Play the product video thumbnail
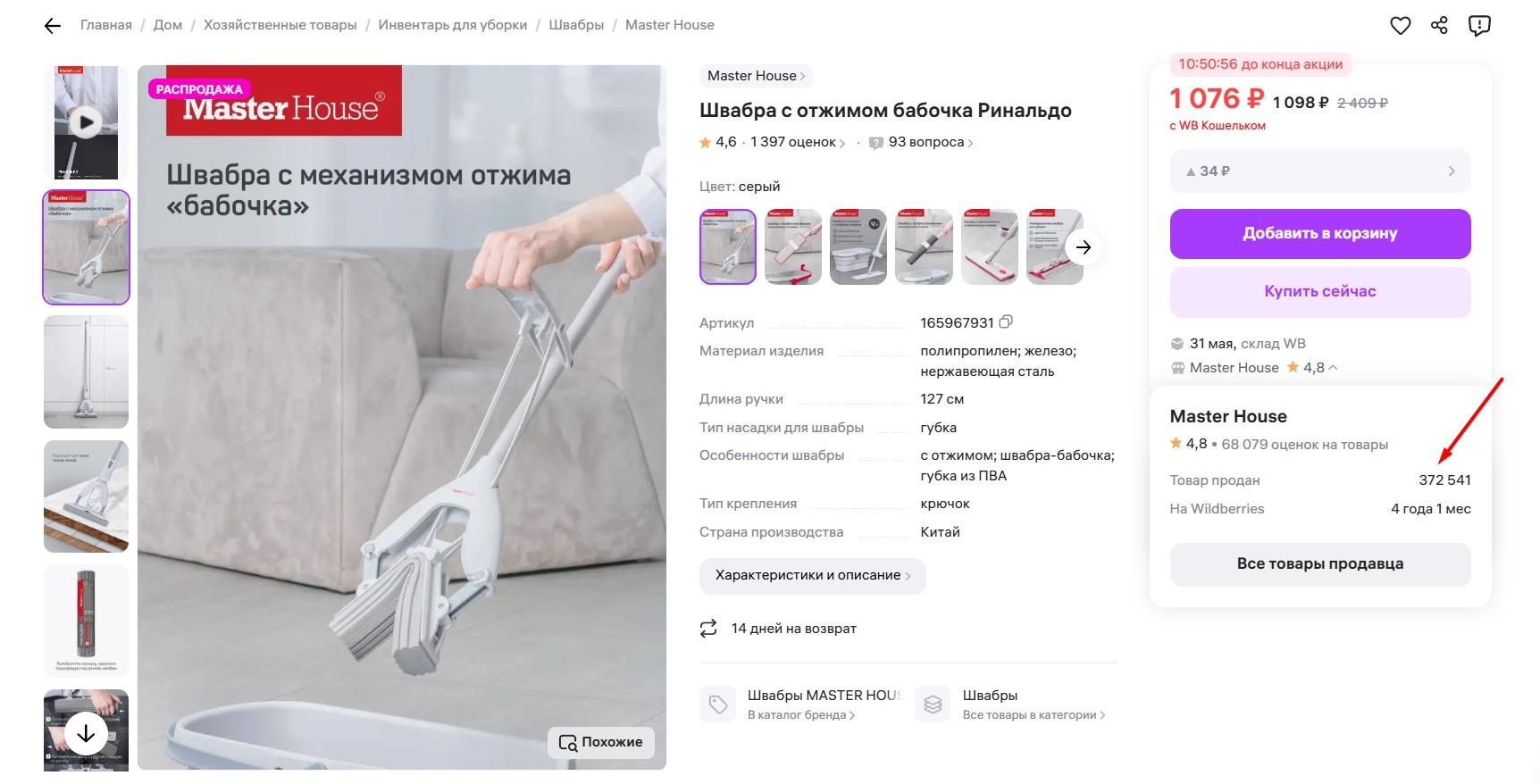The width and height of the screenshot is (1540, 784). [x=86, y=122]
